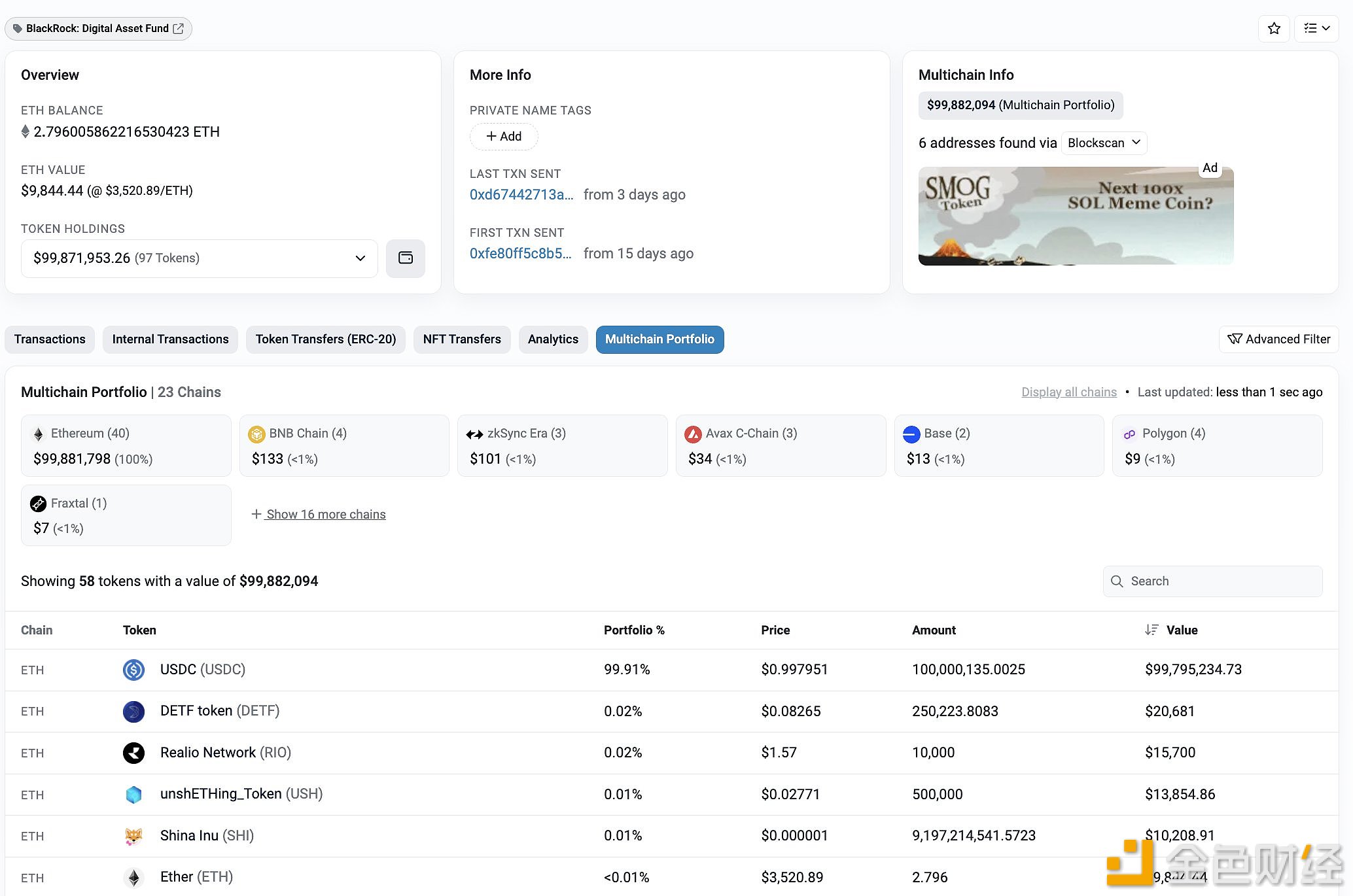The image size is (1353, 896).
Task: Click the favorite star icon
Action: [x=1273, y=29]
